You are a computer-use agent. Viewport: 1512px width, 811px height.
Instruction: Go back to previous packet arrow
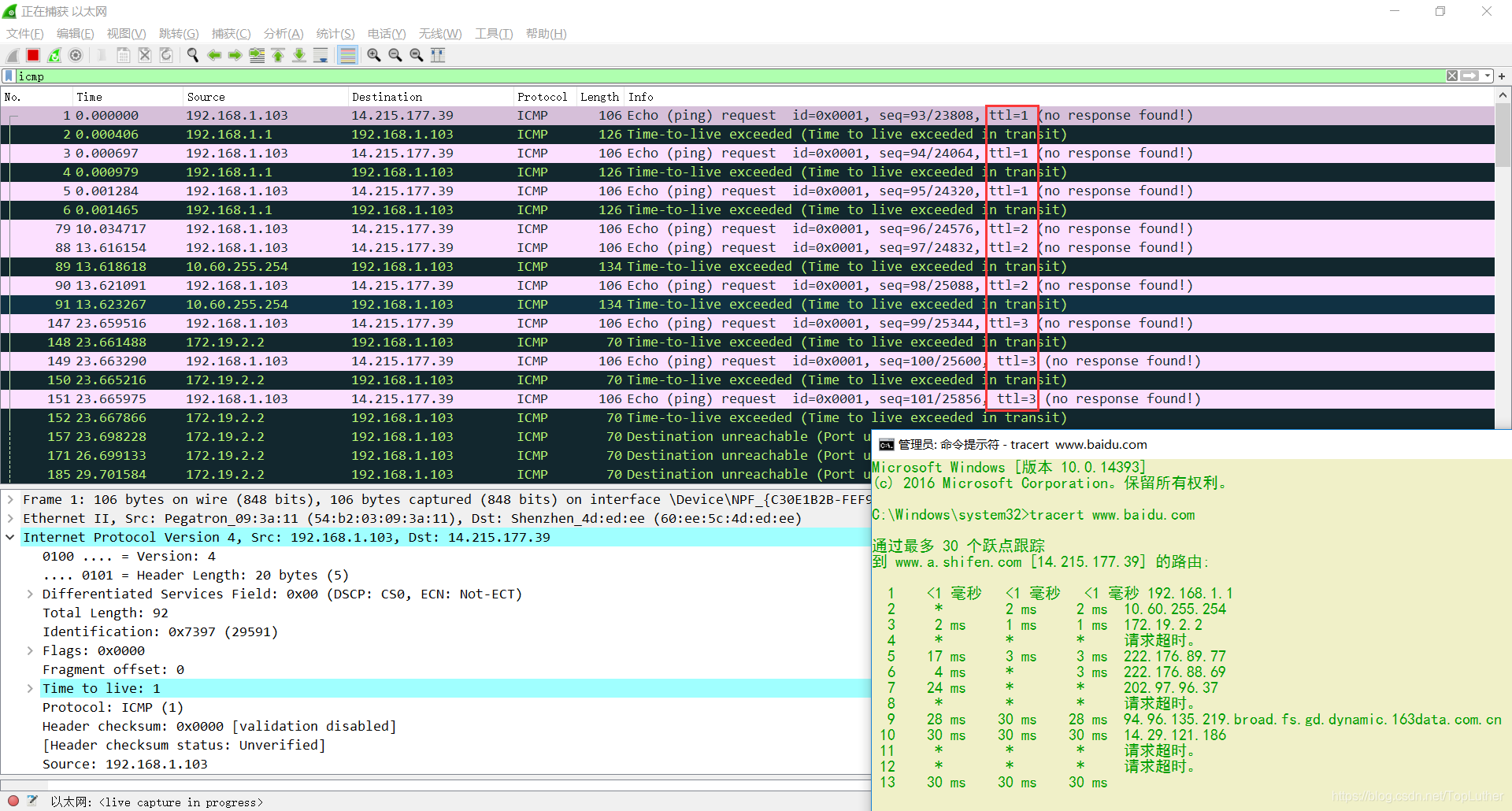(x=214, y=55)
